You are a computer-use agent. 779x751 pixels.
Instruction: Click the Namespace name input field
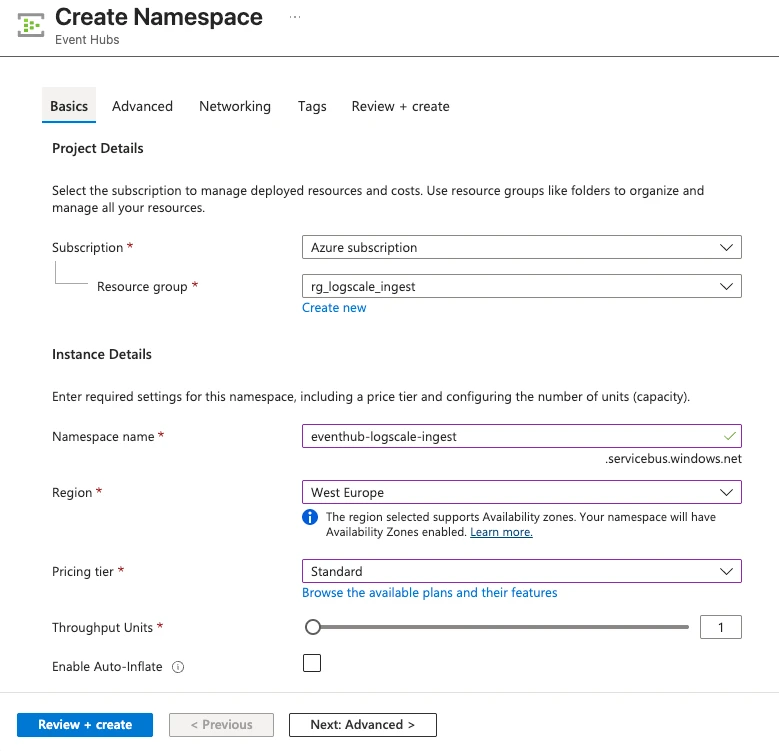tap(522, 436)
